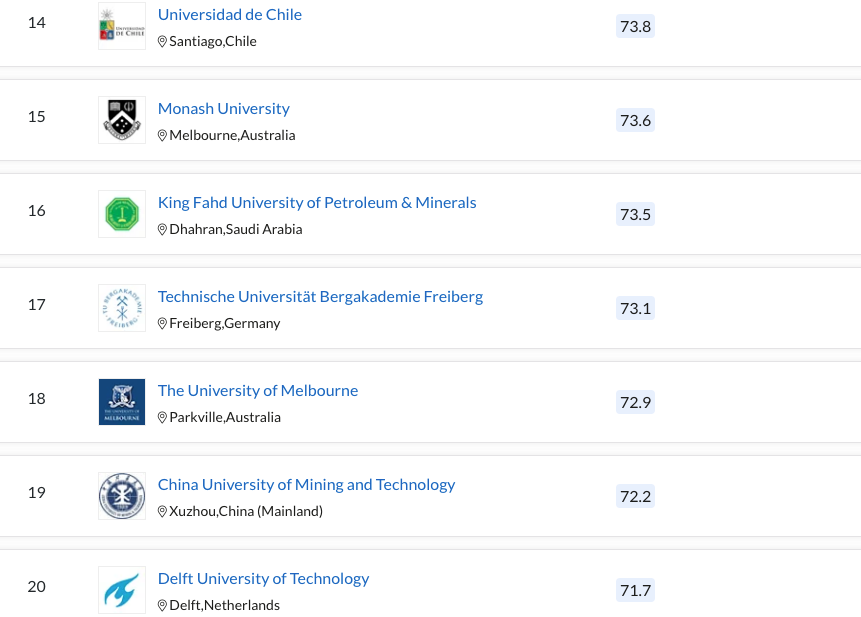Screen dimensions: 861x617
Task: Click the 71.7 score badge
Action: (x=635, y=591)
